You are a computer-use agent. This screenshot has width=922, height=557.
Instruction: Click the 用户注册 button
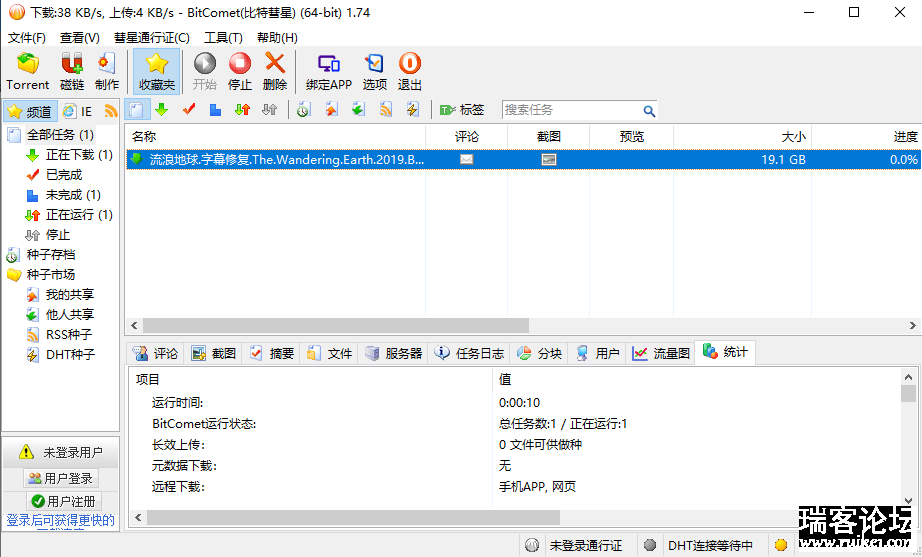click(64, 501)
